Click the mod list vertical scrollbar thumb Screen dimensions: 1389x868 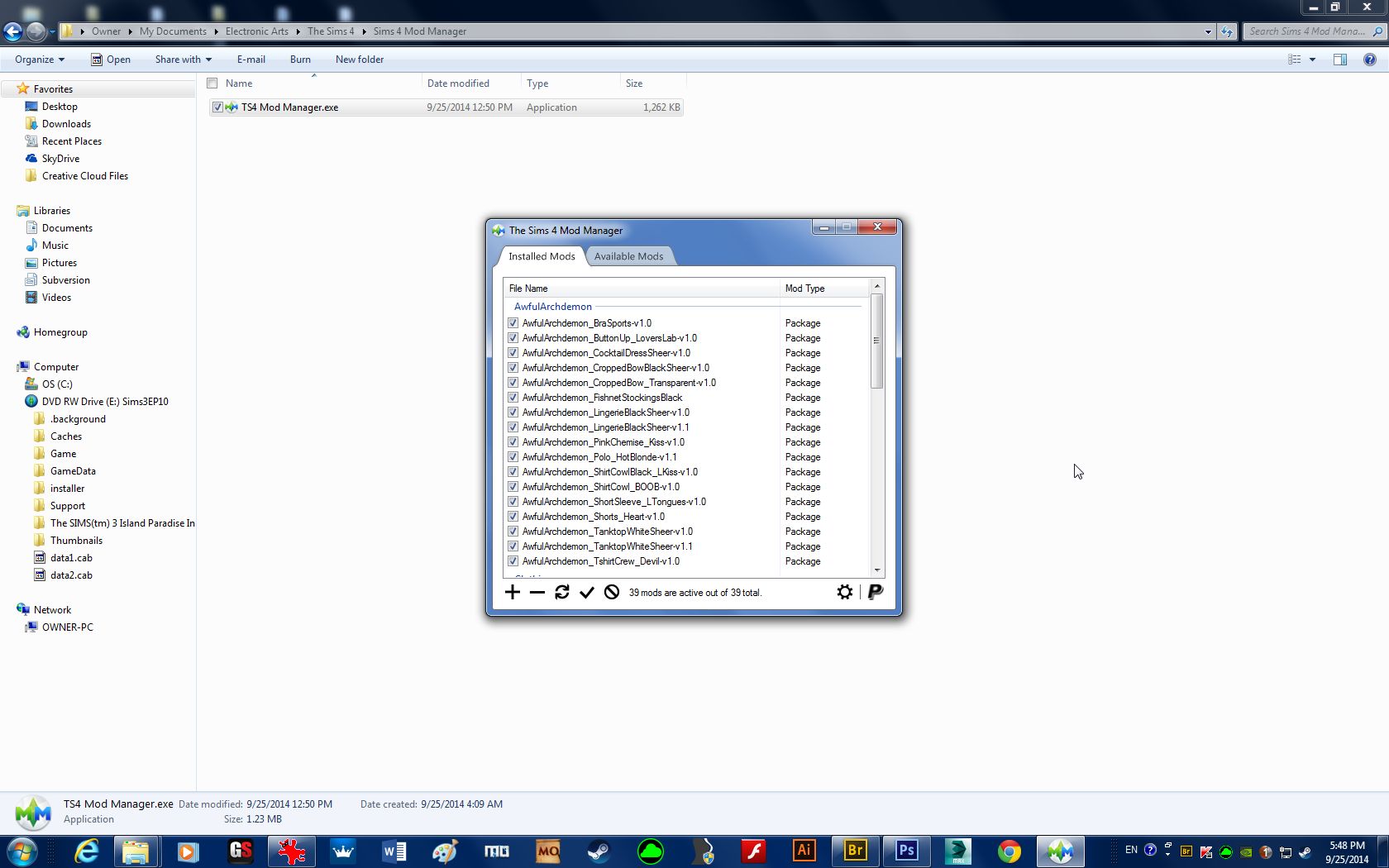(876, 341)
